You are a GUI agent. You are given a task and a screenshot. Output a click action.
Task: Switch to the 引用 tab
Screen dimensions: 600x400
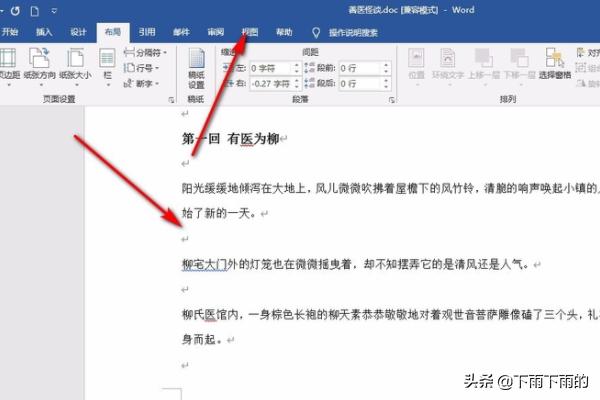[x=147, y=32]
